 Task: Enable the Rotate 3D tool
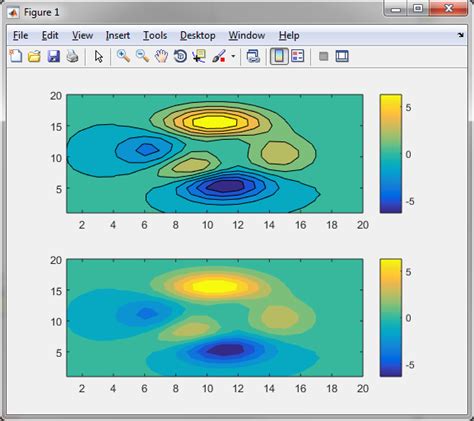[180, 56]
